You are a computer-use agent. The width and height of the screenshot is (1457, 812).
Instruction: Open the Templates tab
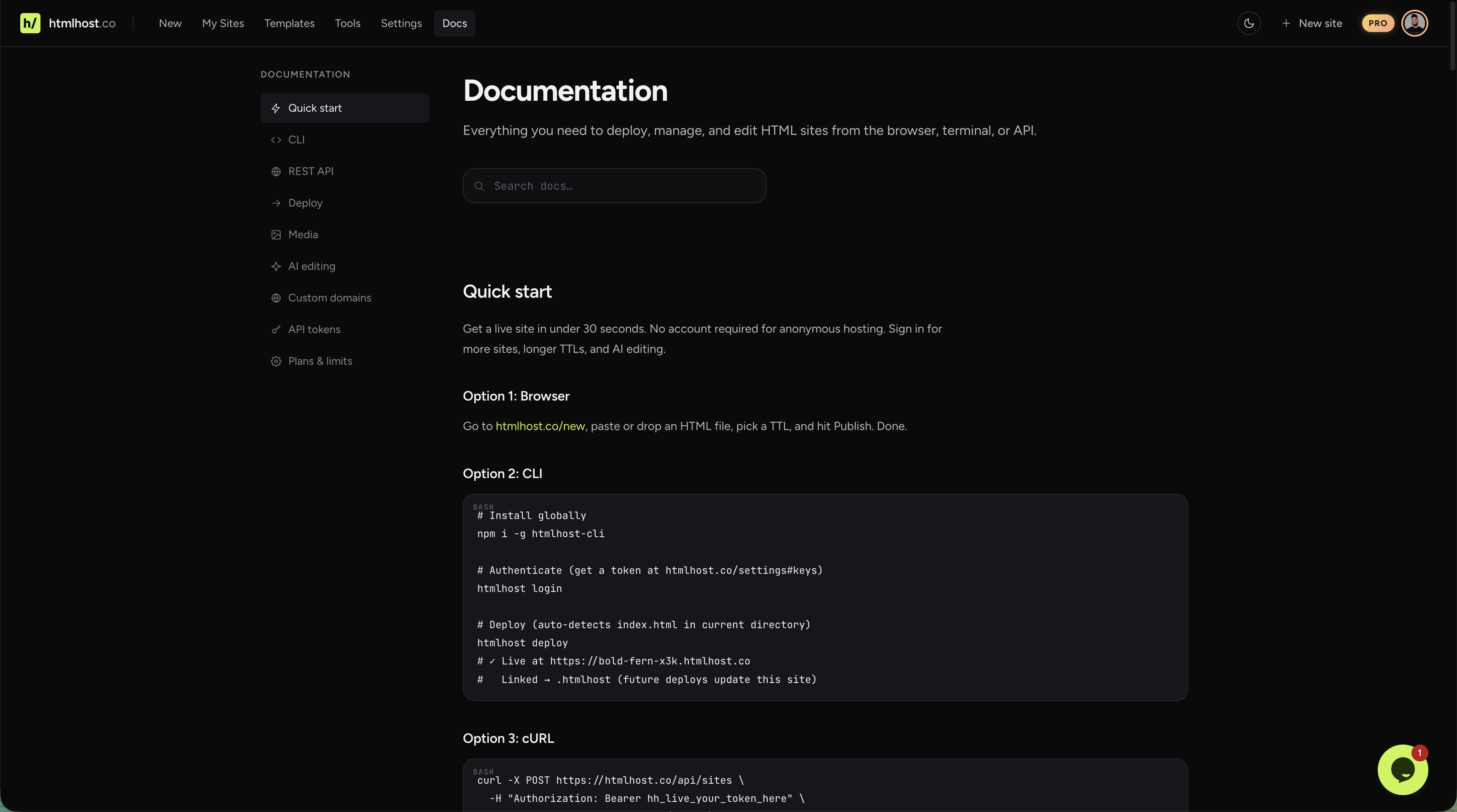coord(289,23)
